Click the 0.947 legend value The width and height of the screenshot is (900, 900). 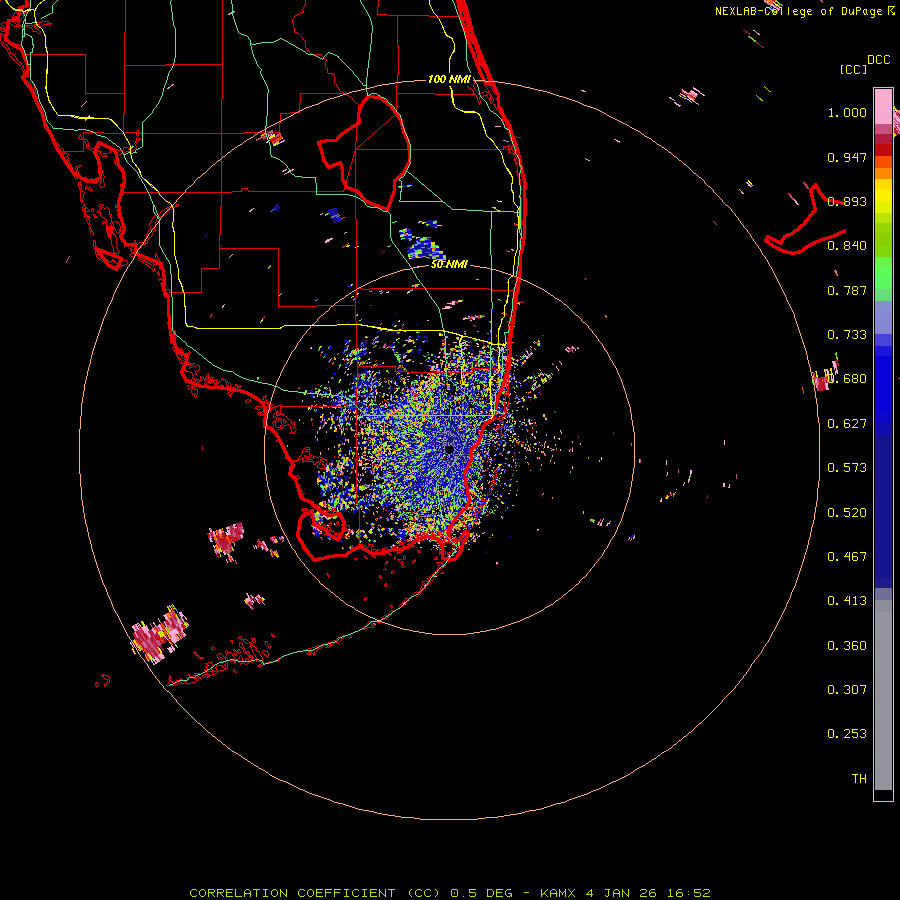pos(847,157)
